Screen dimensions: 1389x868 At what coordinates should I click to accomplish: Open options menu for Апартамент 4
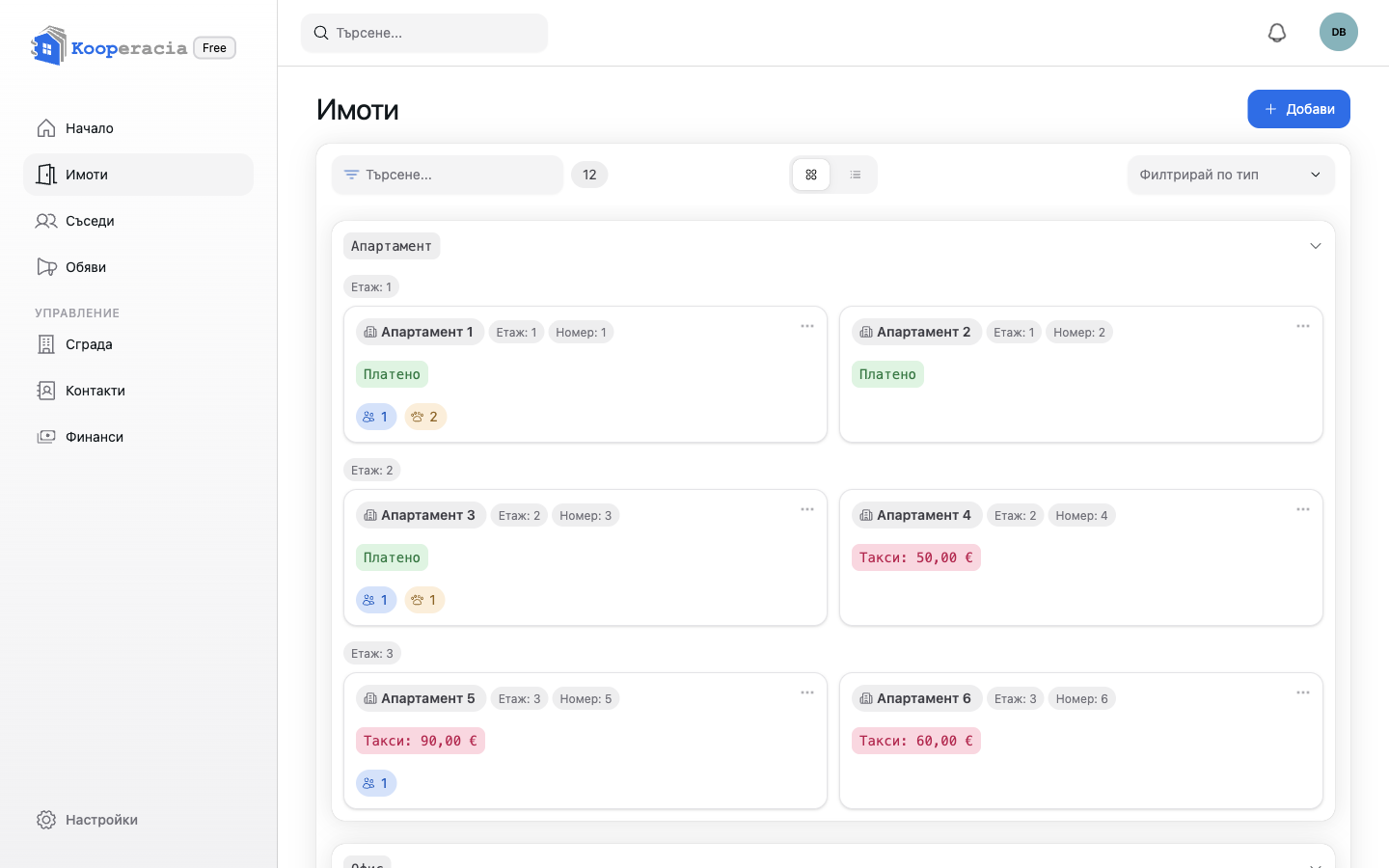point(1303,509)
